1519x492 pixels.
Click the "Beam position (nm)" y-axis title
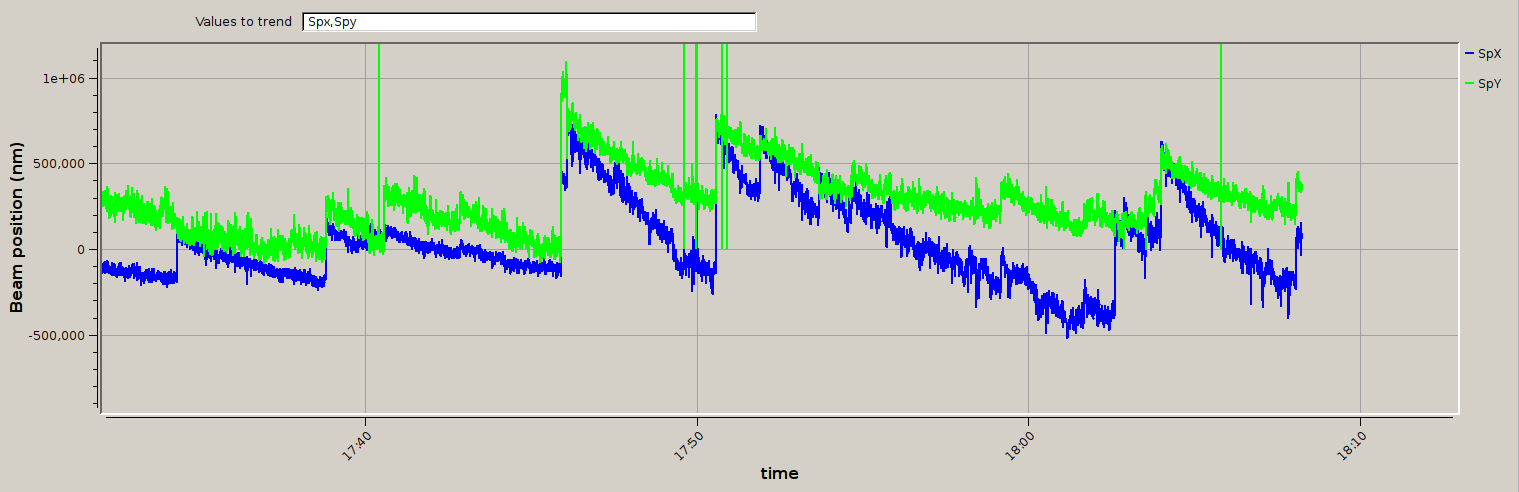17,228
